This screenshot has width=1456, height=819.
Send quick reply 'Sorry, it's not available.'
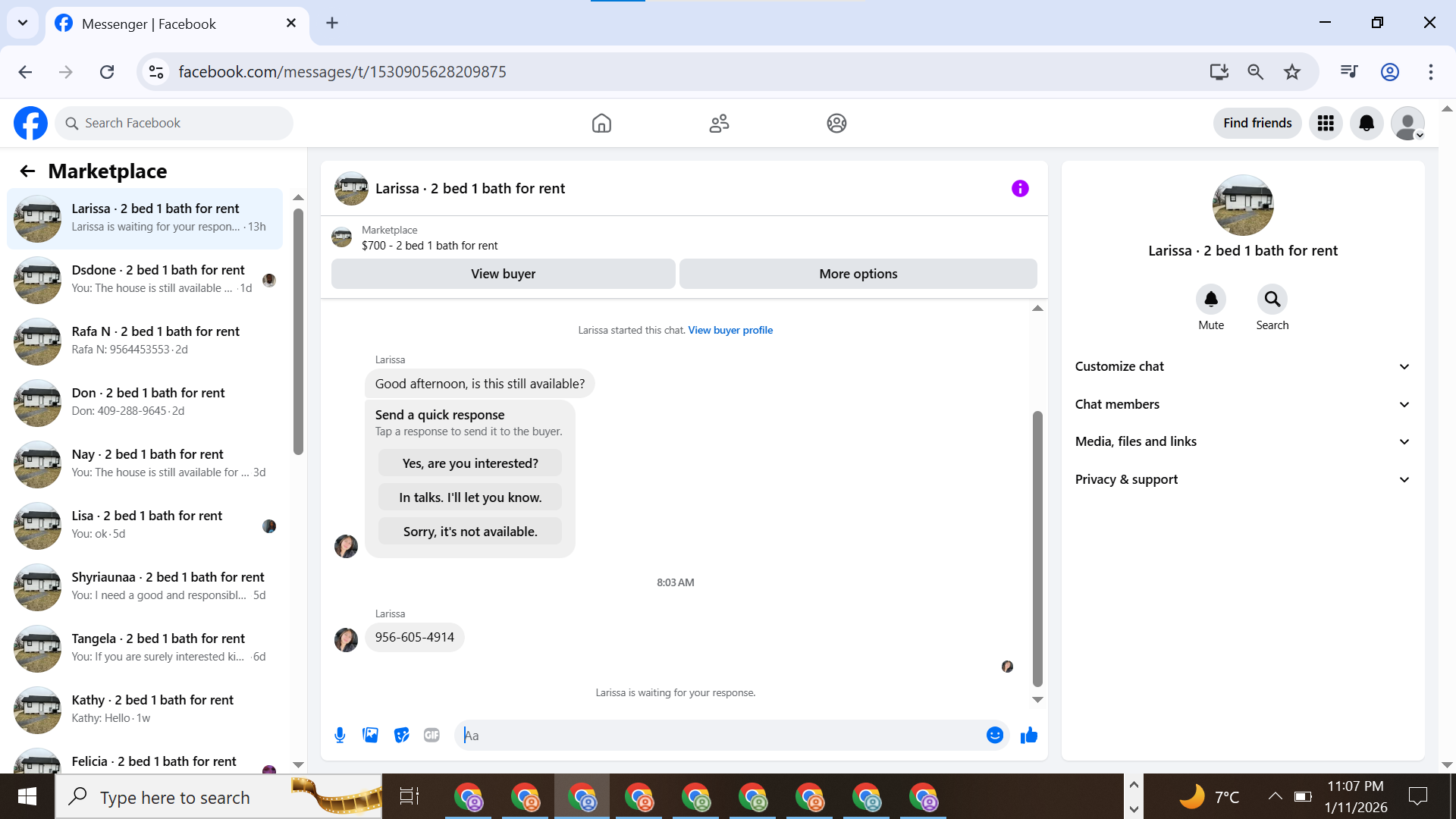point(470,532)
